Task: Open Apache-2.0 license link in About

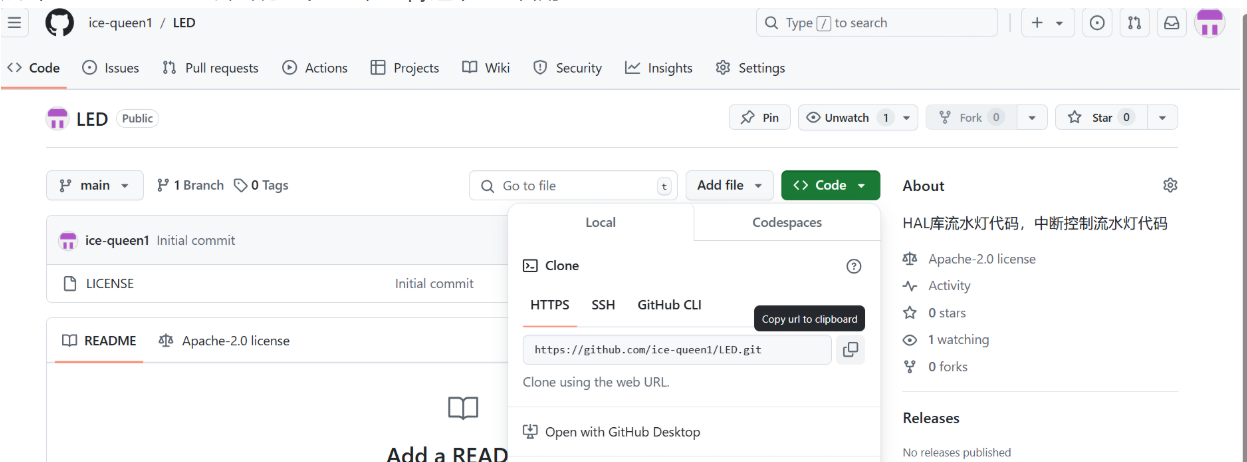Action: click(982, 259)
